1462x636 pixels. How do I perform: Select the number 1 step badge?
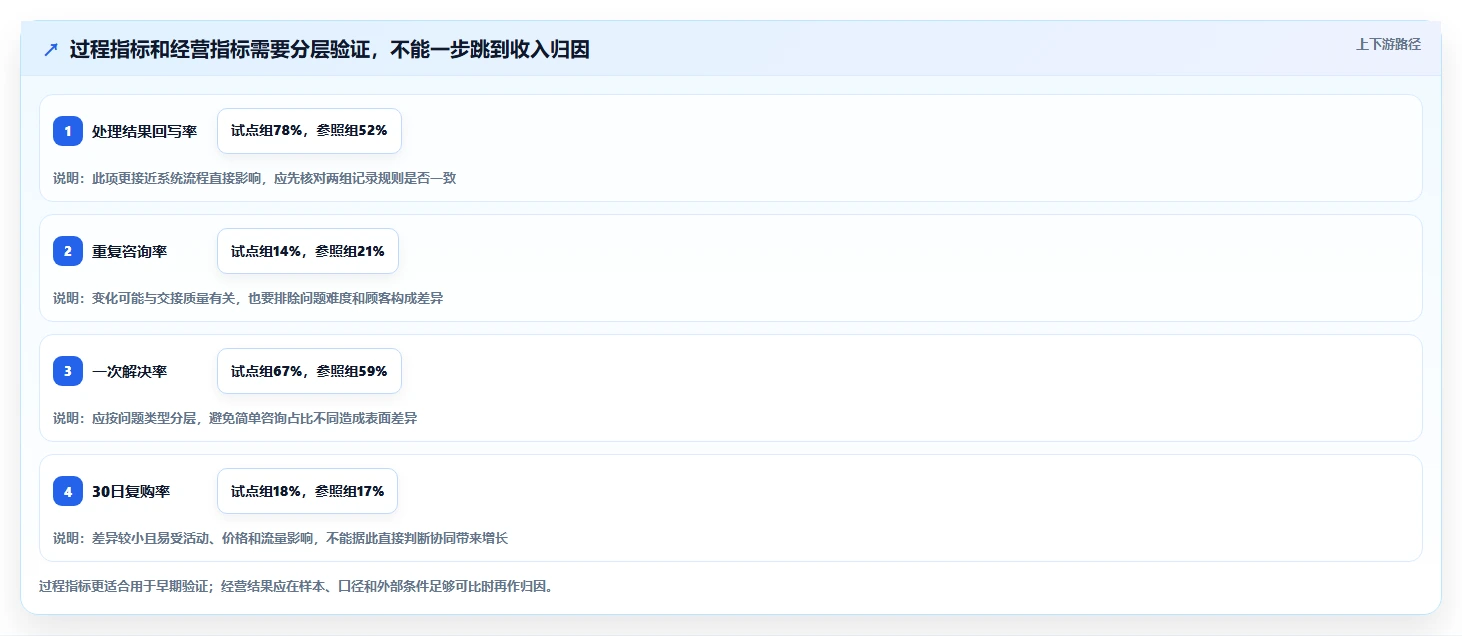(x=68, y=131)
